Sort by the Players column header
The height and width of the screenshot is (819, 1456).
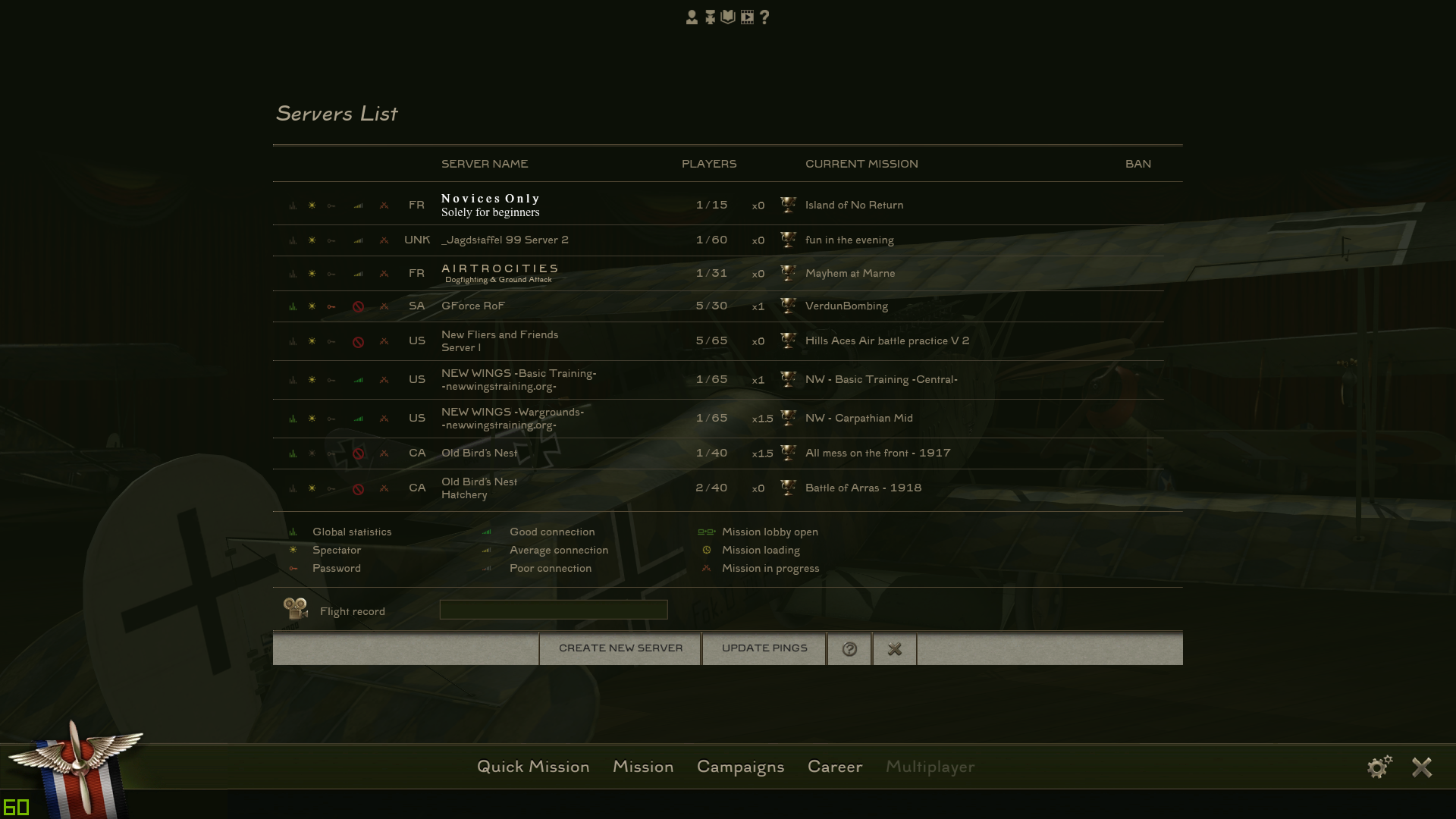[x=709, y=164]
